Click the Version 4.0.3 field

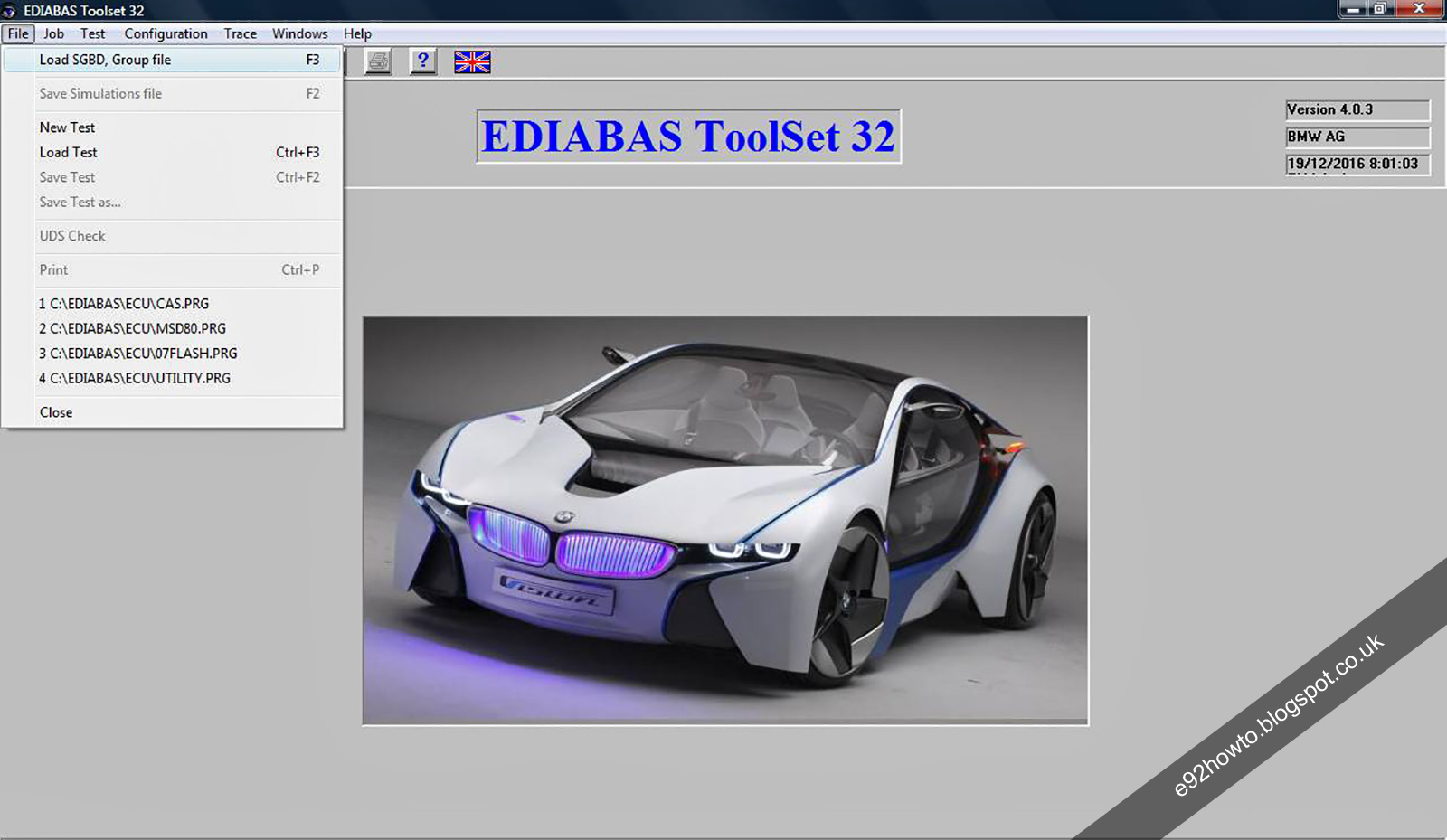[x=1357, y=110]
